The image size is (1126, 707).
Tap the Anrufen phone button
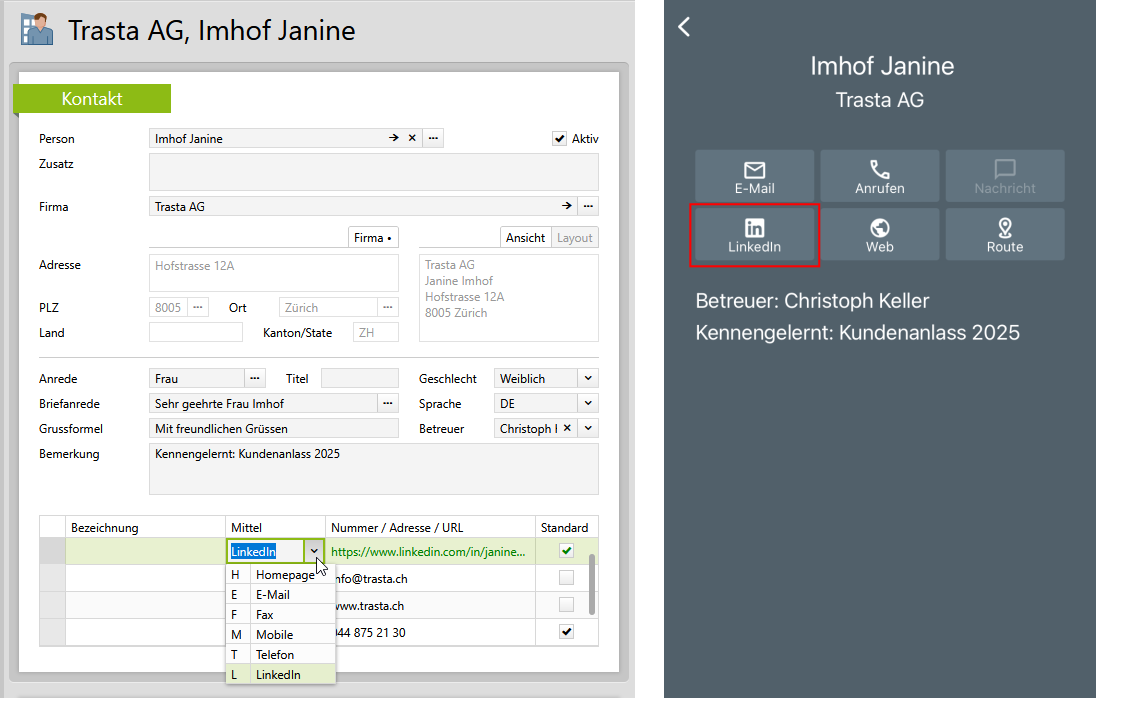click(x=879, y=177)
